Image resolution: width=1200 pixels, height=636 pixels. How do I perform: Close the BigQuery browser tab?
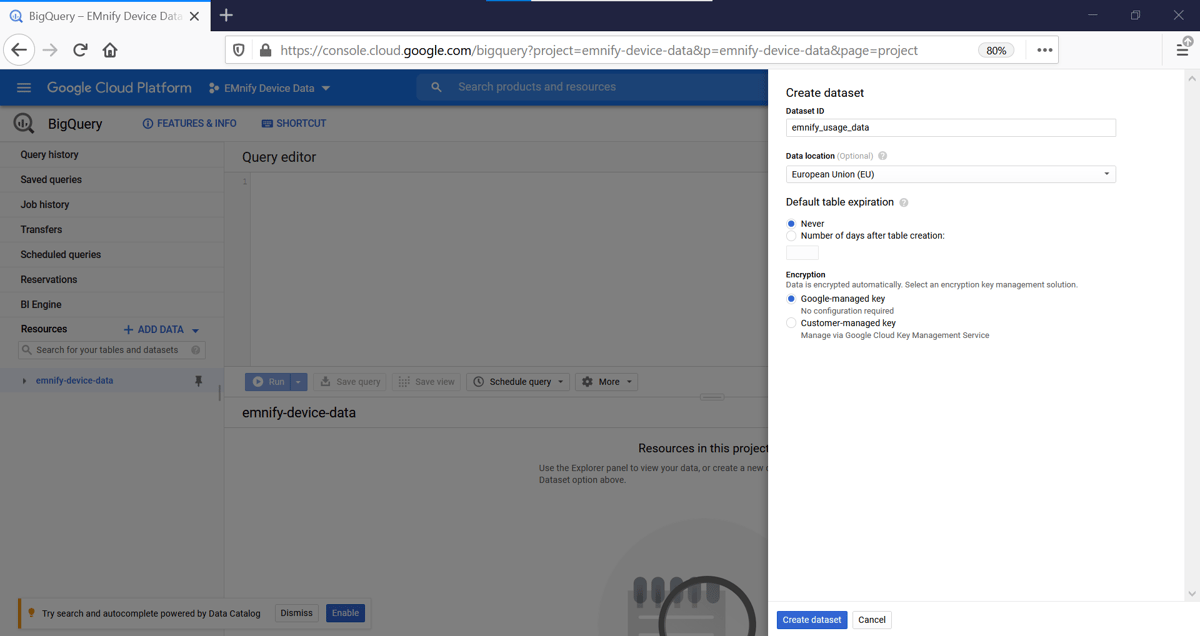pyautogui.click(x=194, y=16)
